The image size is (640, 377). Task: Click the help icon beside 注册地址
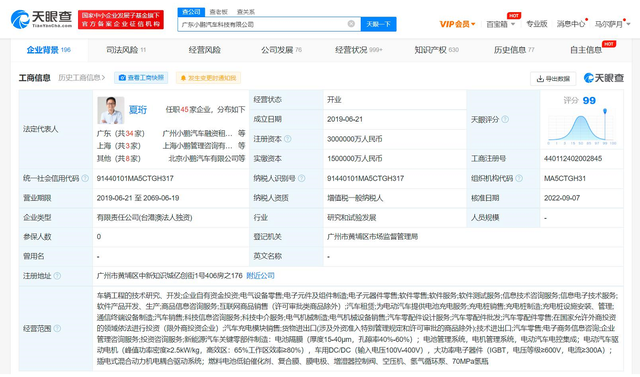(57, 276)
